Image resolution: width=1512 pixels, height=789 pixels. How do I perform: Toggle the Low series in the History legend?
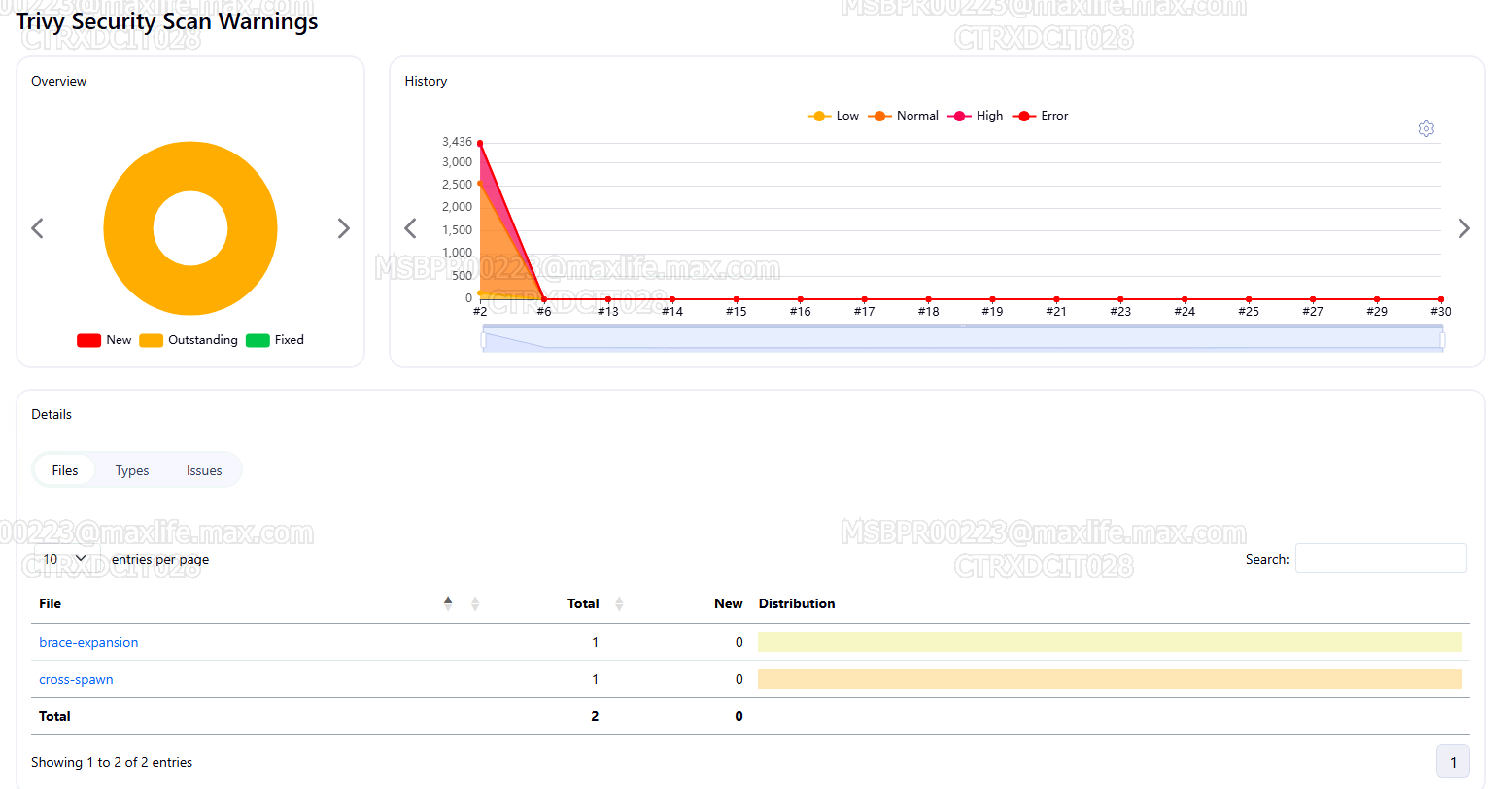click(x=833, y=115)
